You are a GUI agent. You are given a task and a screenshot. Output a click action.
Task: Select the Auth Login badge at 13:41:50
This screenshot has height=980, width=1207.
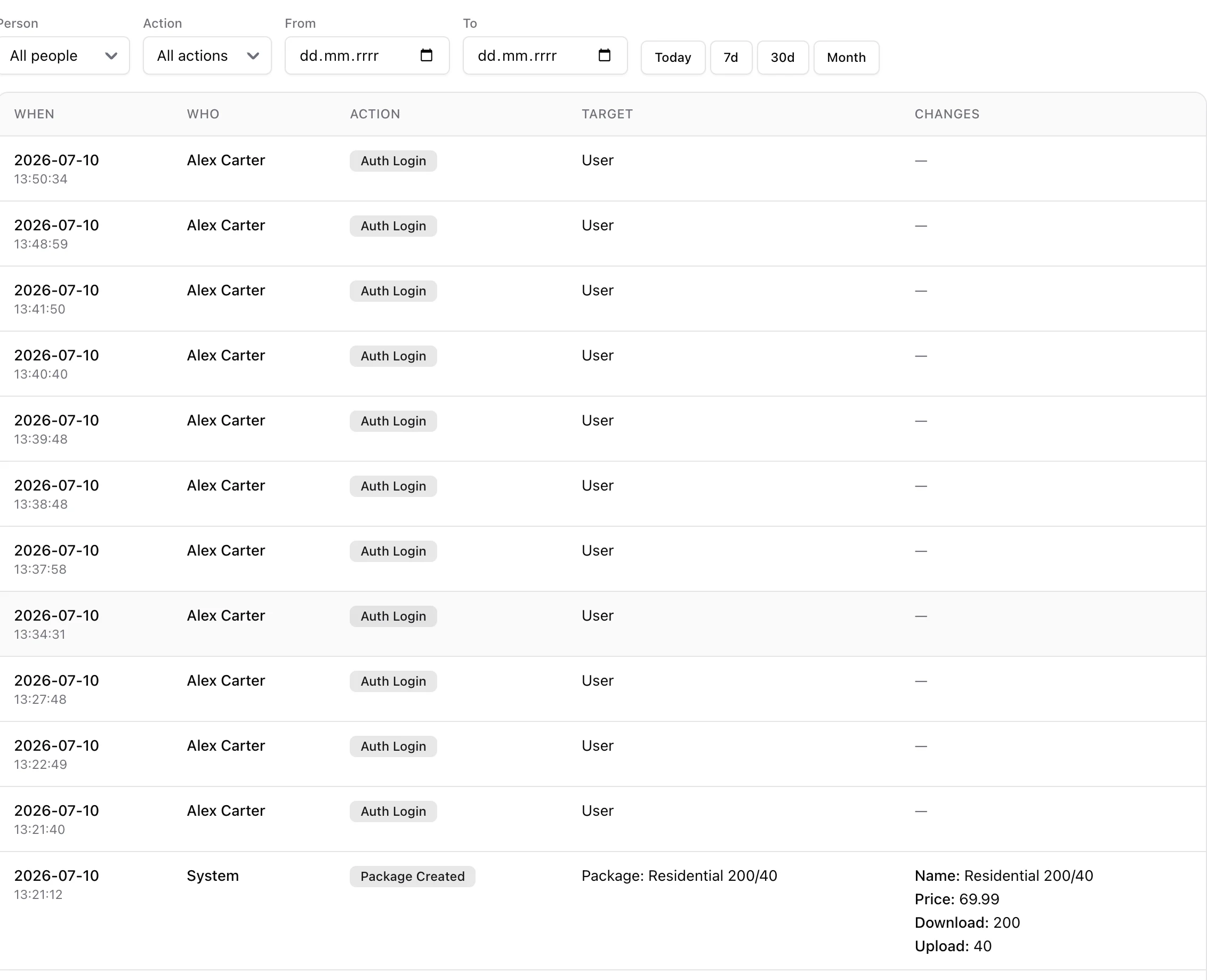click(393, 291)
